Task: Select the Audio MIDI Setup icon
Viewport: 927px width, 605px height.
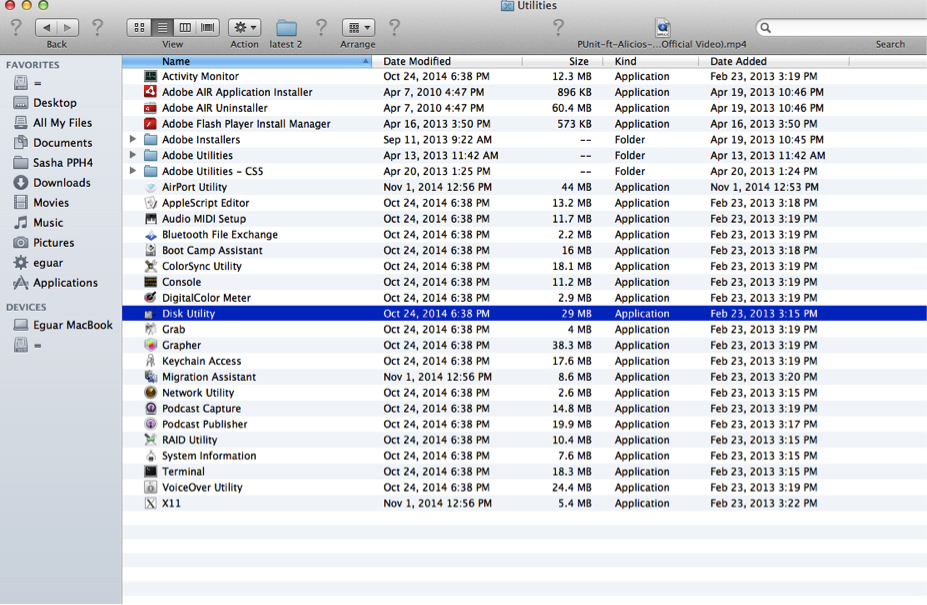Action: coord(151,218)
